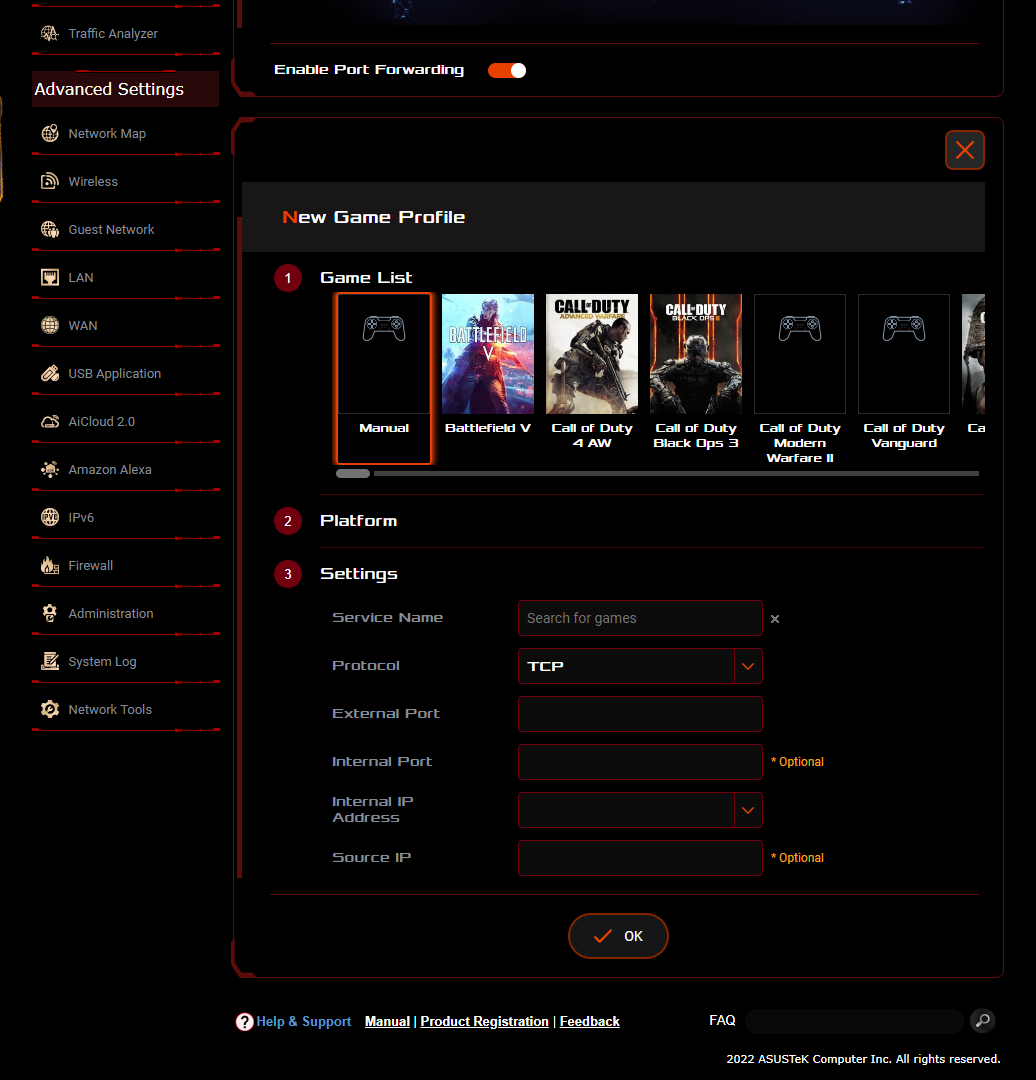Screen dimensions: 1036x1080
Task: Click the FAQ search input box
Action: pos(854,1021)
